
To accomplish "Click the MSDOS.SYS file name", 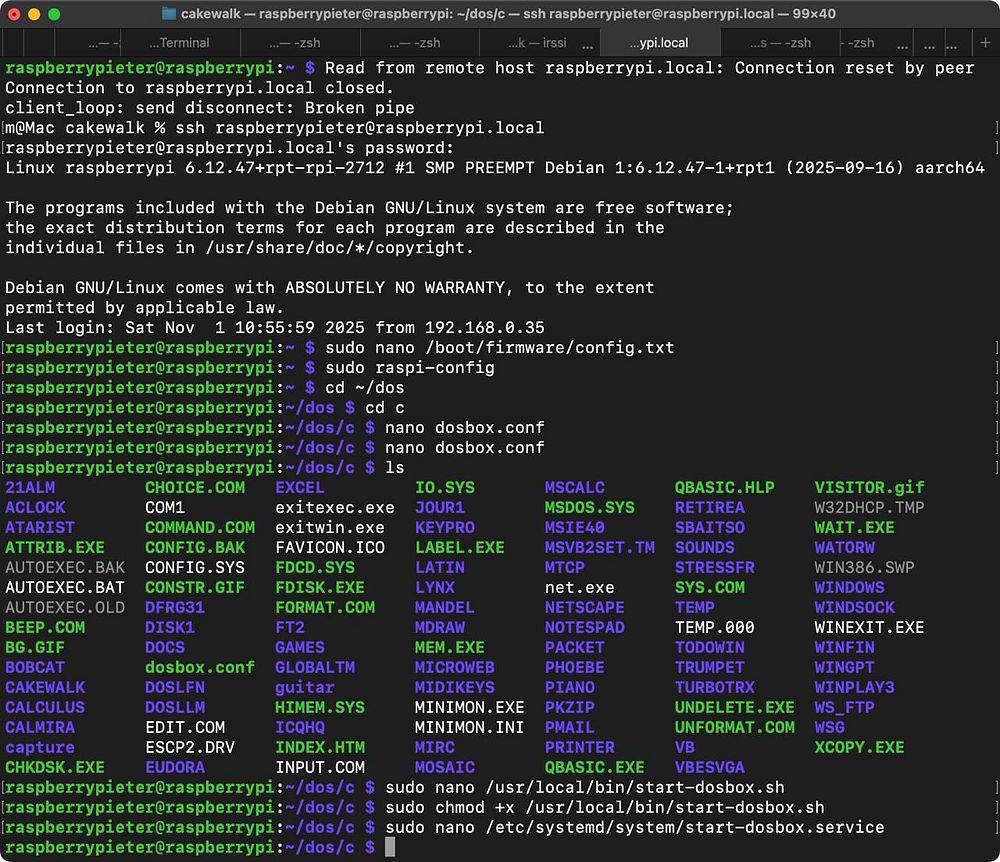I will 590,508.
